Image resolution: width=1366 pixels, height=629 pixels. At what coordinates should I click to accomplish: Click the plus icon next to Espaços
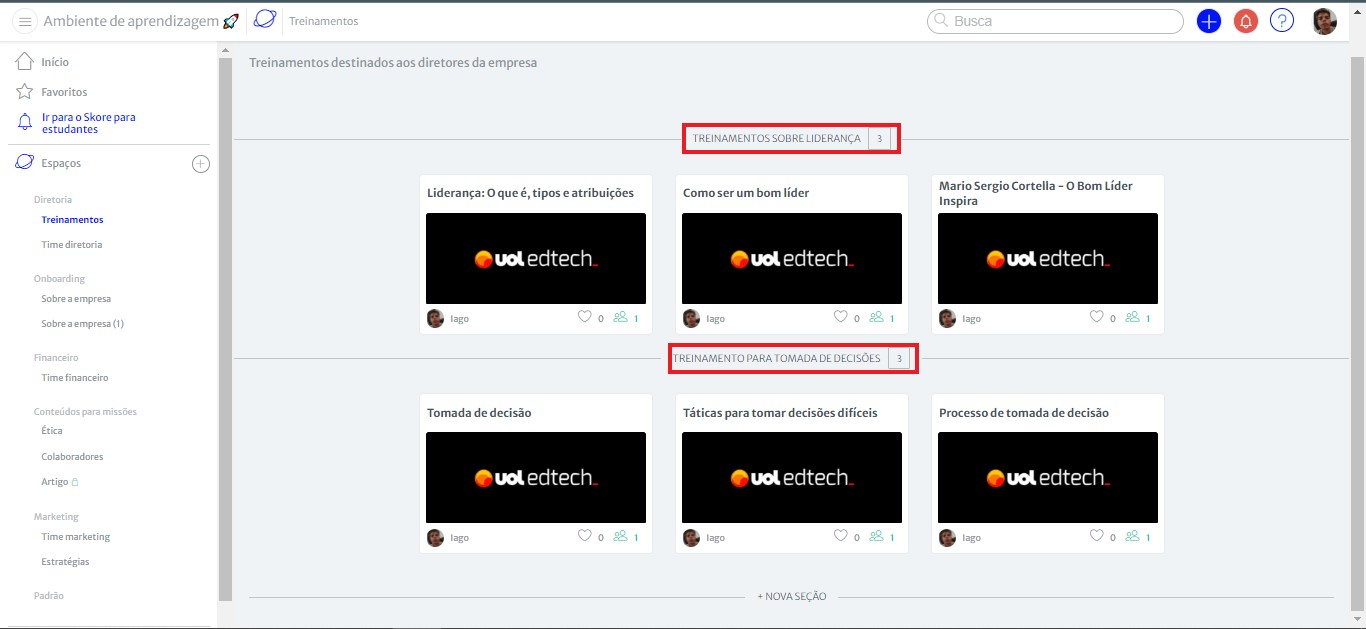point(201,164)
